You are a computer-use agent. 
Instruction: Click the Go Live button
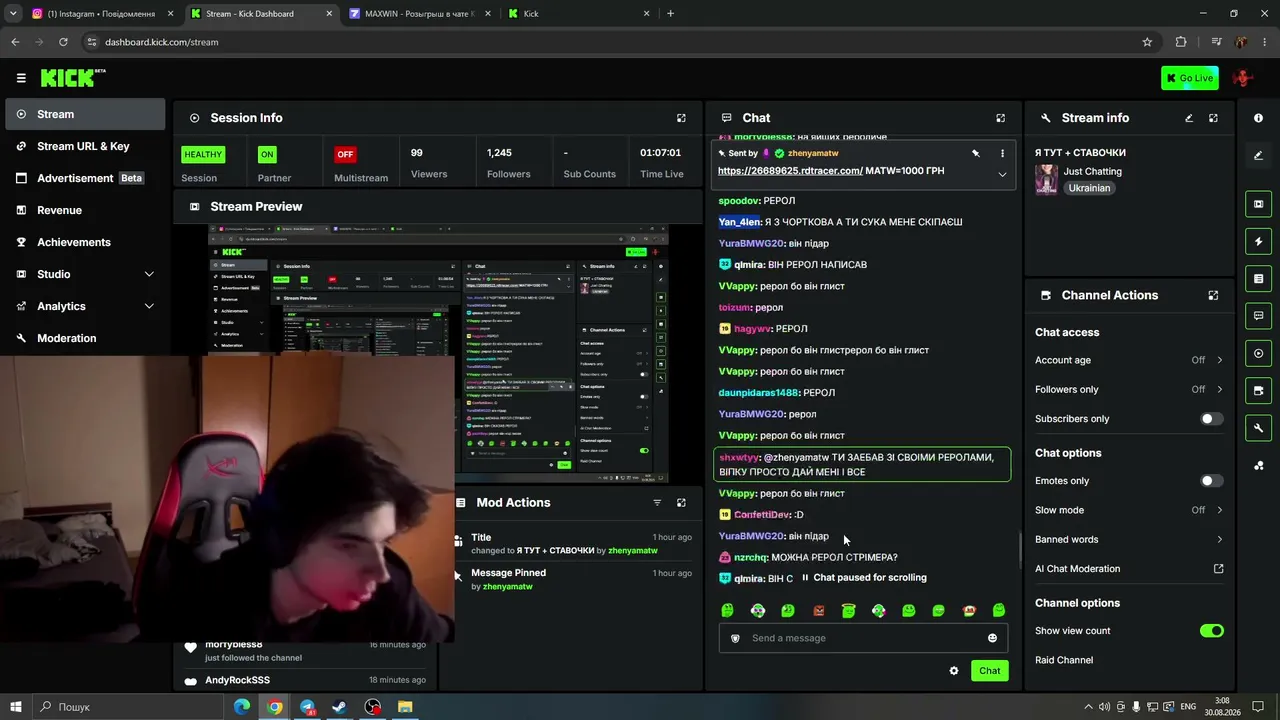1190,78
